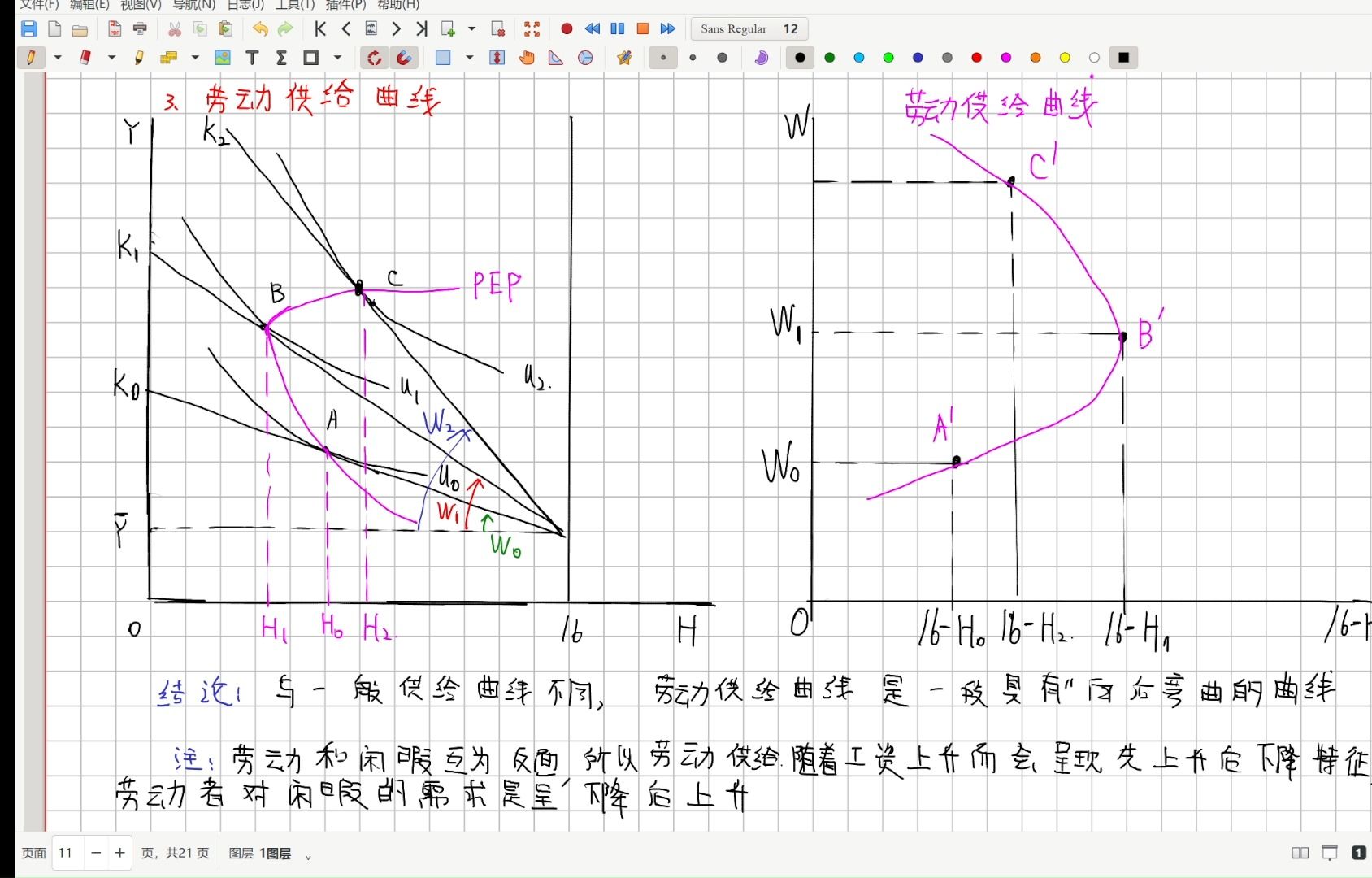Insert a LaTeX formula with sigma icon

click(x=281, y=58)
